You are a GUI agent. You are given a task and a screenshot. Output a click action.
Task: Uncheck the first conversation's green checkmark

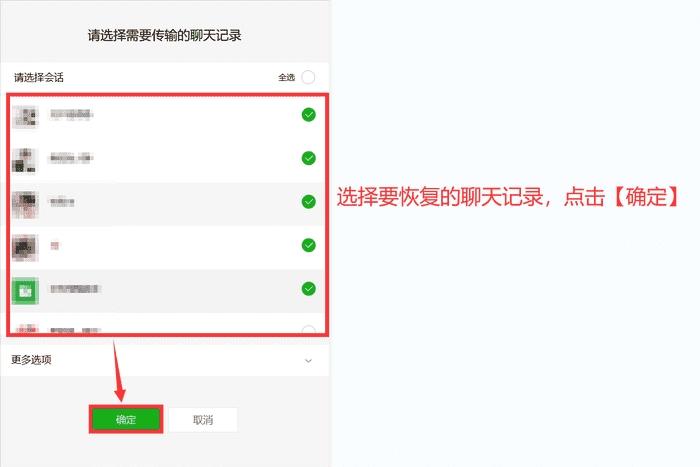(x=308, y=115)
